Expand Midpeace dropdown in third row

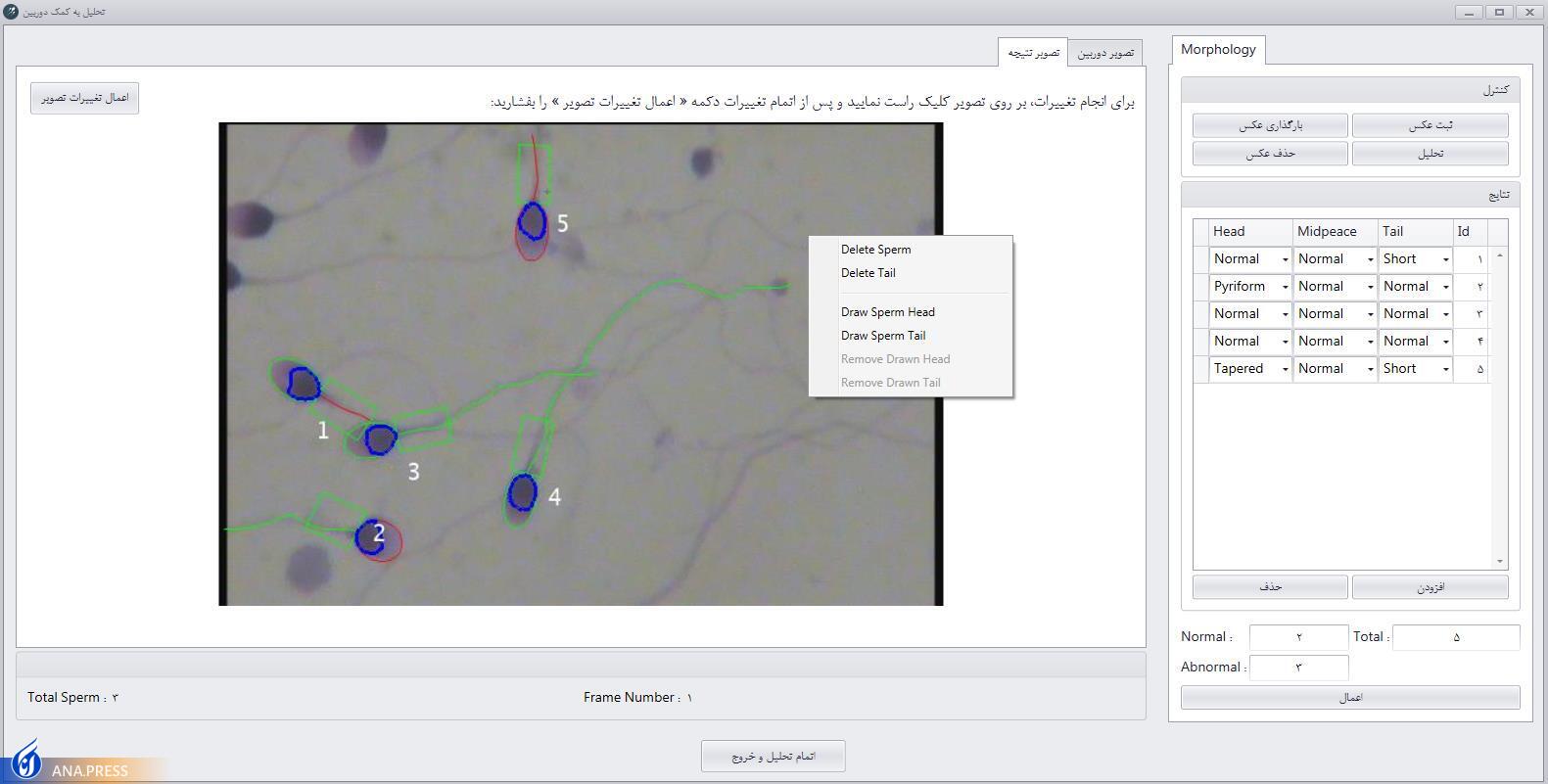tap(1370, 314)
